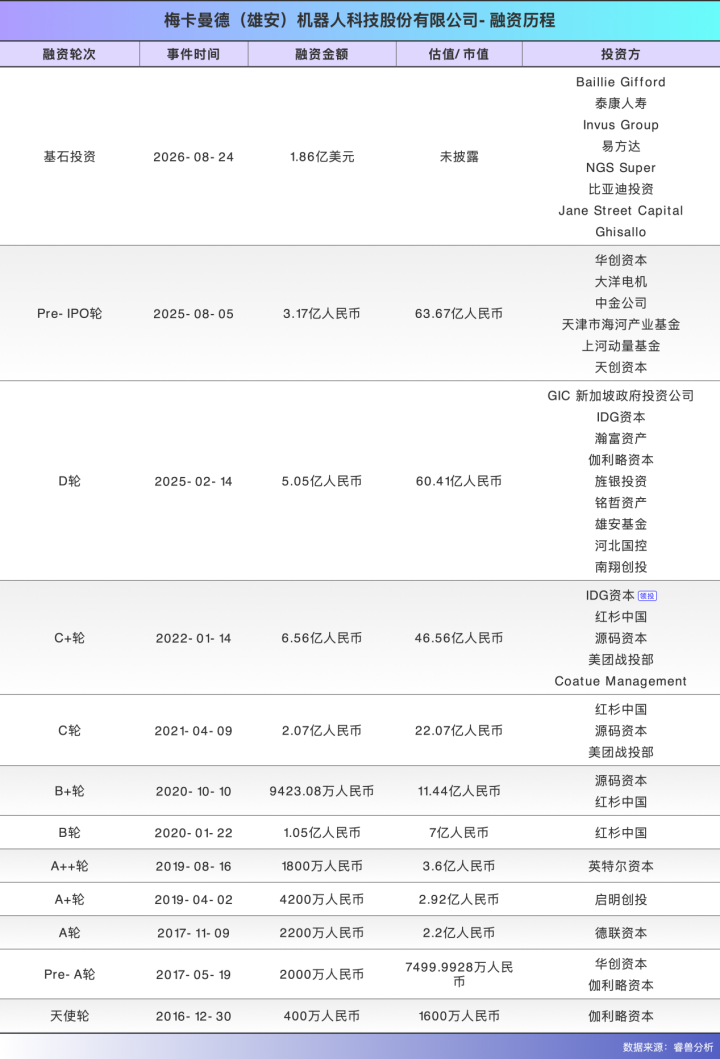Select the table title 梅卡曼德 融资历程

[359, 20]
